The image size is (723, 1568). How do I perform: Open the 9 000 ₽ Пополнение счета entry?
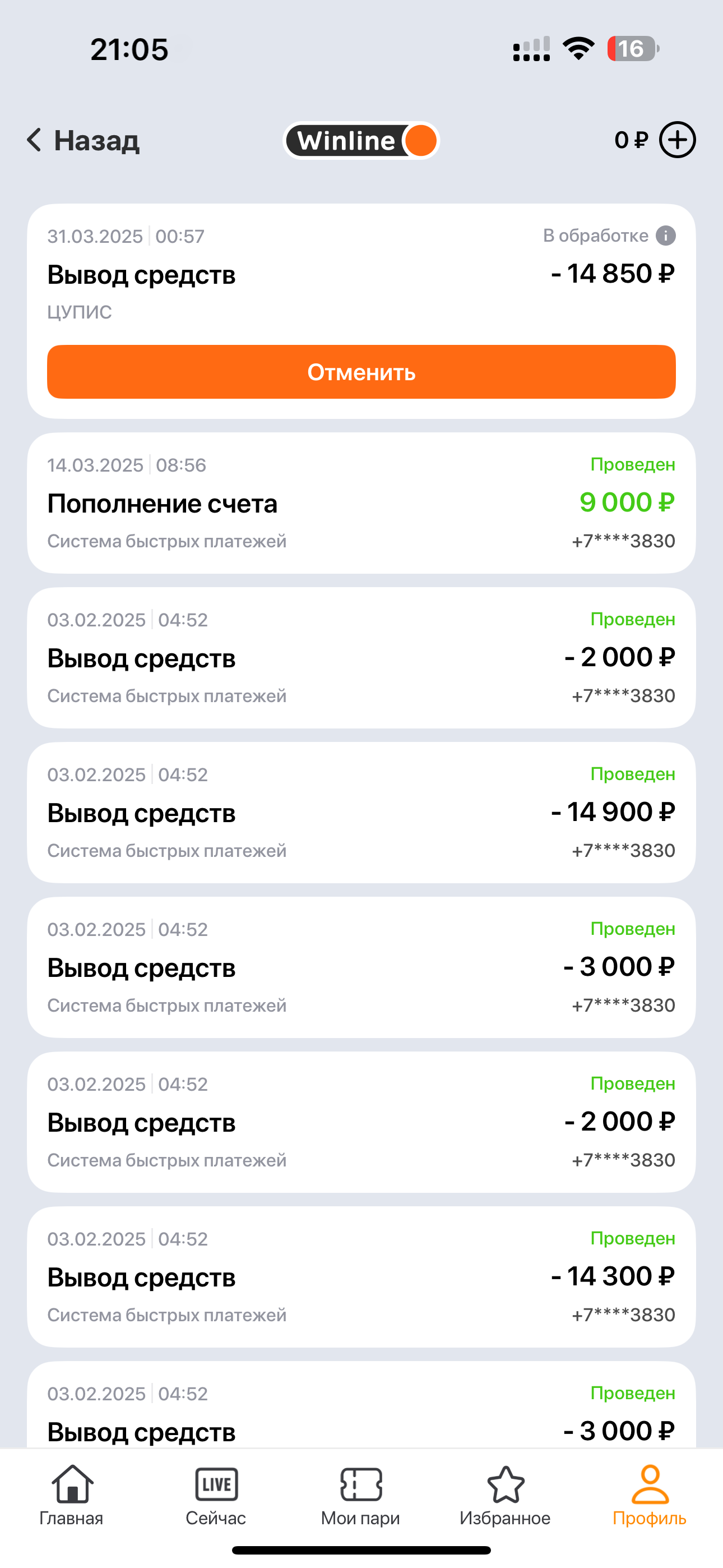(x=361, y=503)
